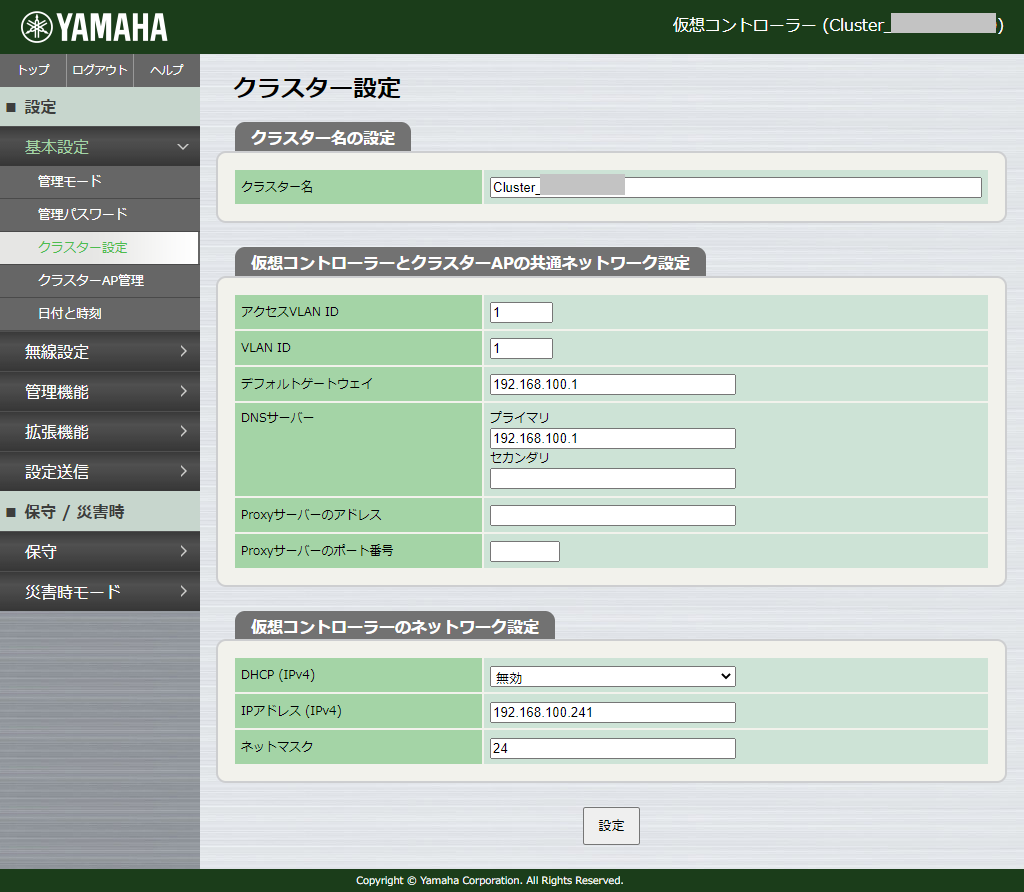Expand the 保守 menu
Image resolution: width=1024 pixels, height=892 pixels.
(100, 551)
